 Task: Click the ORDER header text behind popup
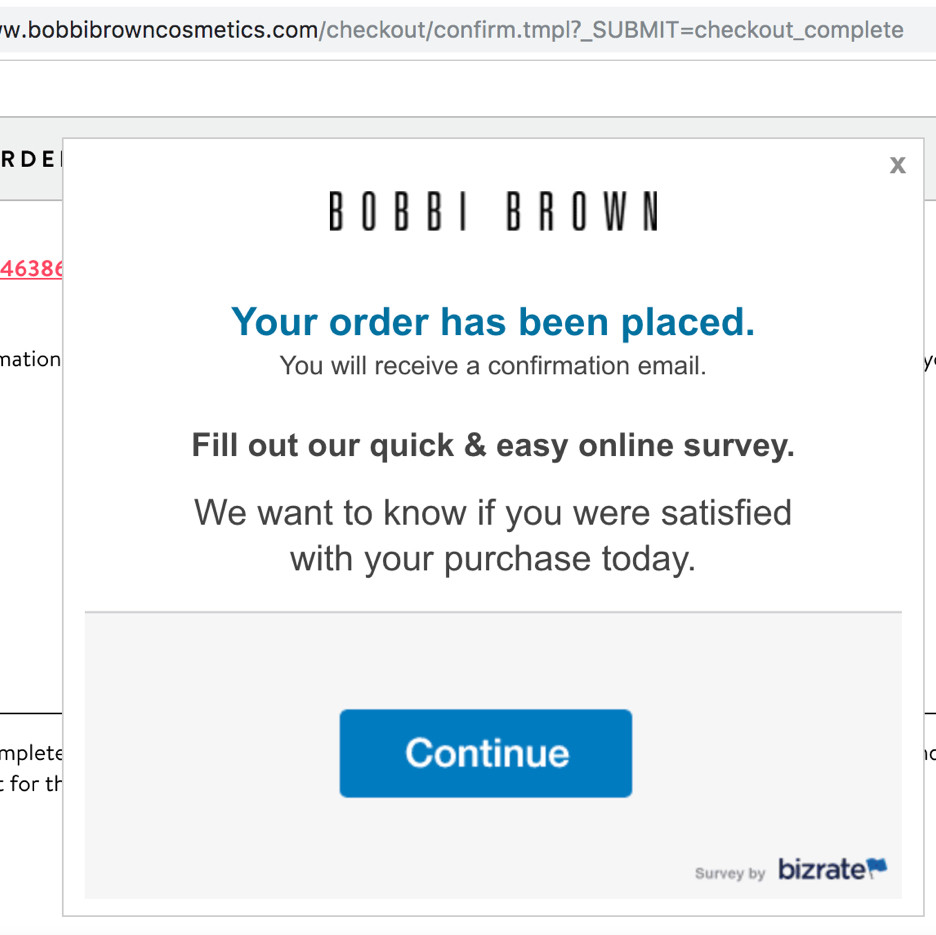click(30, 159)
